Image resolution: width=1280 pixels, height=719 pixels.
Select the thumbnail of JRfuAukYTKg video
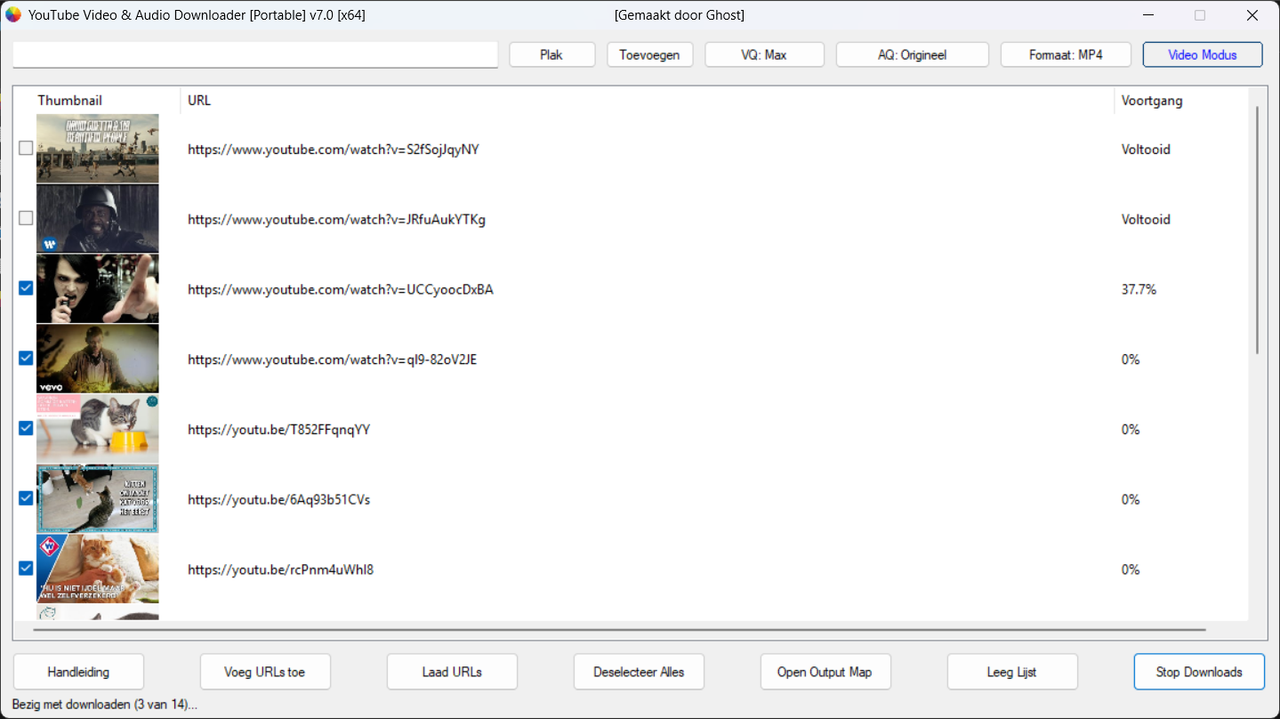[97, 219]
